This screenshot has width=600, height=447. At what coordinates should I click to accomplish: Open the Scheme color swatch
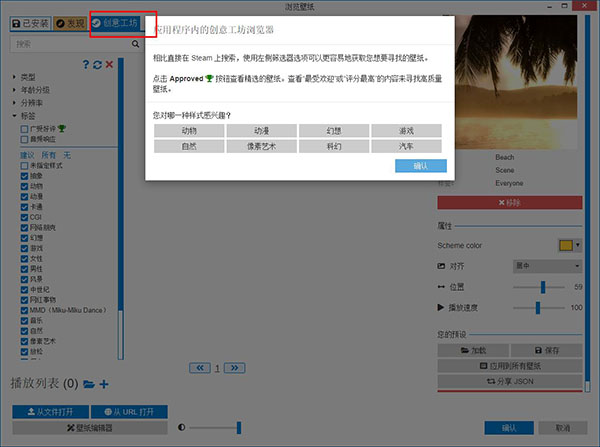click(x=566, y=245)
